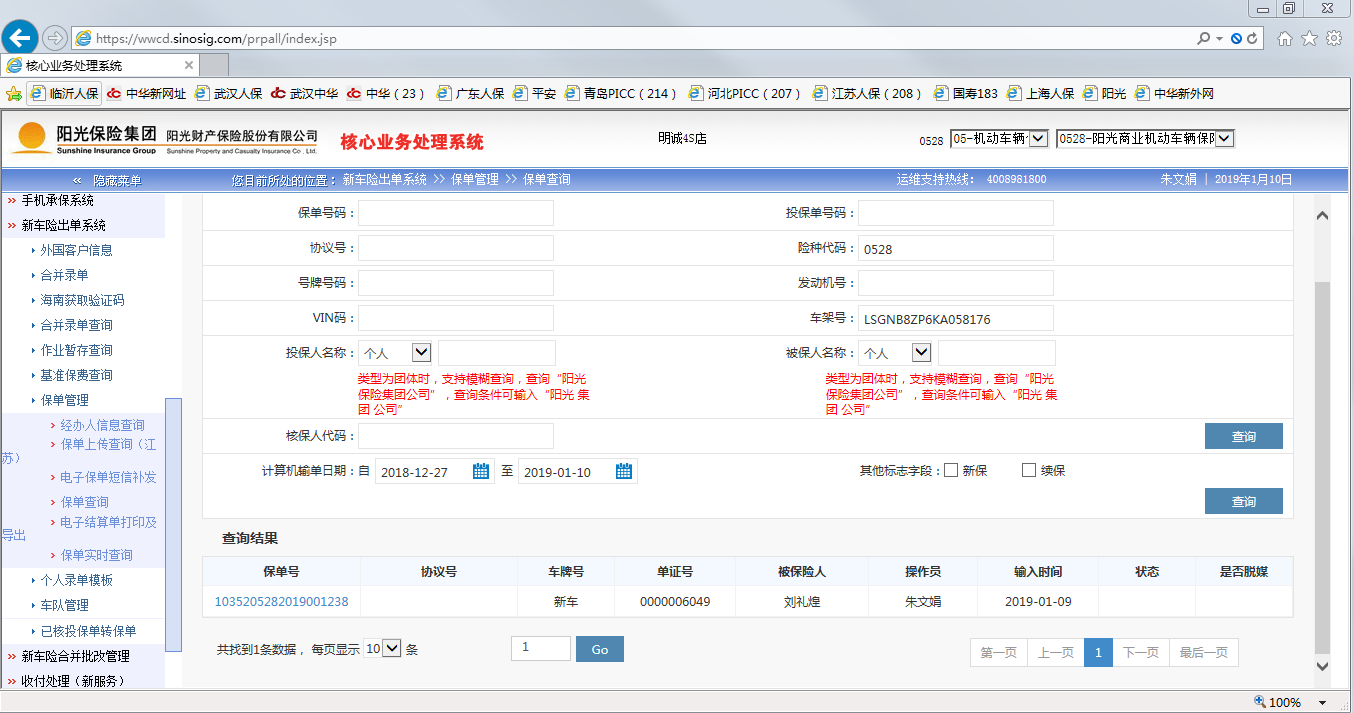Expand the 车队管理 sidebar item
The width and height of the screenshot is (1354, 713).
point(64,605)
